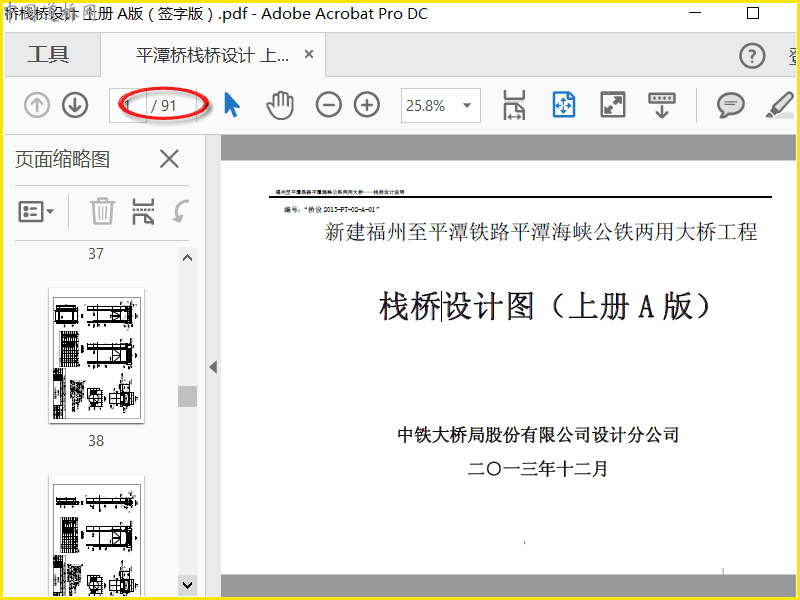
Task: Enter full screen mode
Action: click(x=613, y=105)
